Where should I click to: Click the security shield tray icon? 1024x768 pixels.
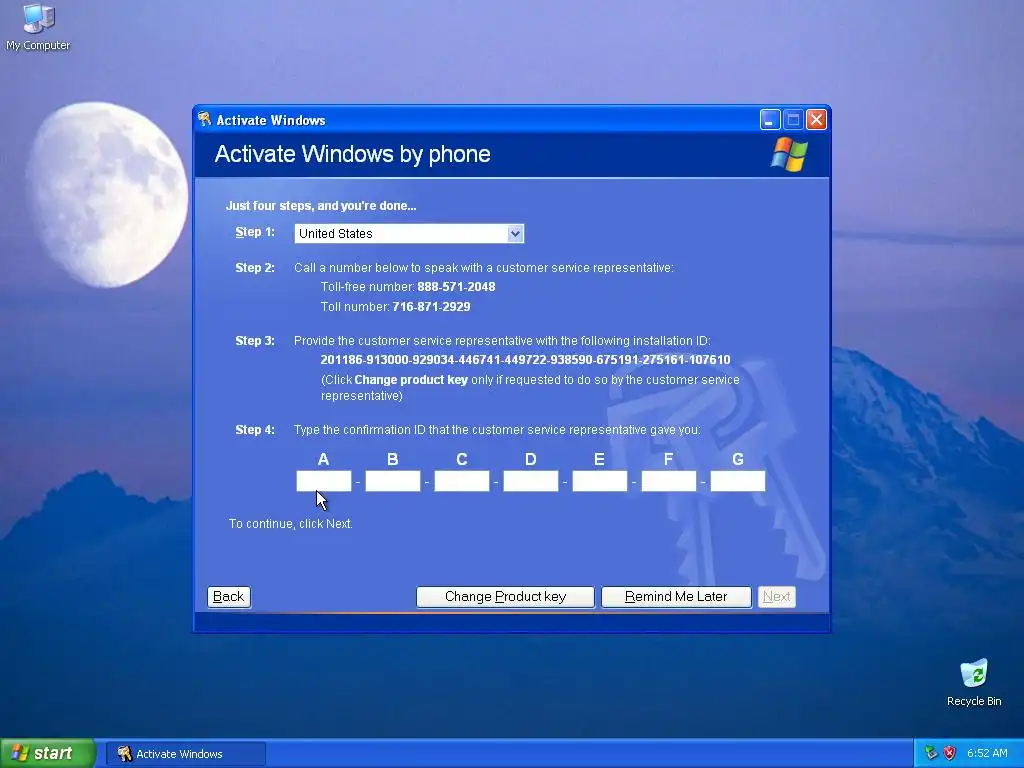point(950,753)
